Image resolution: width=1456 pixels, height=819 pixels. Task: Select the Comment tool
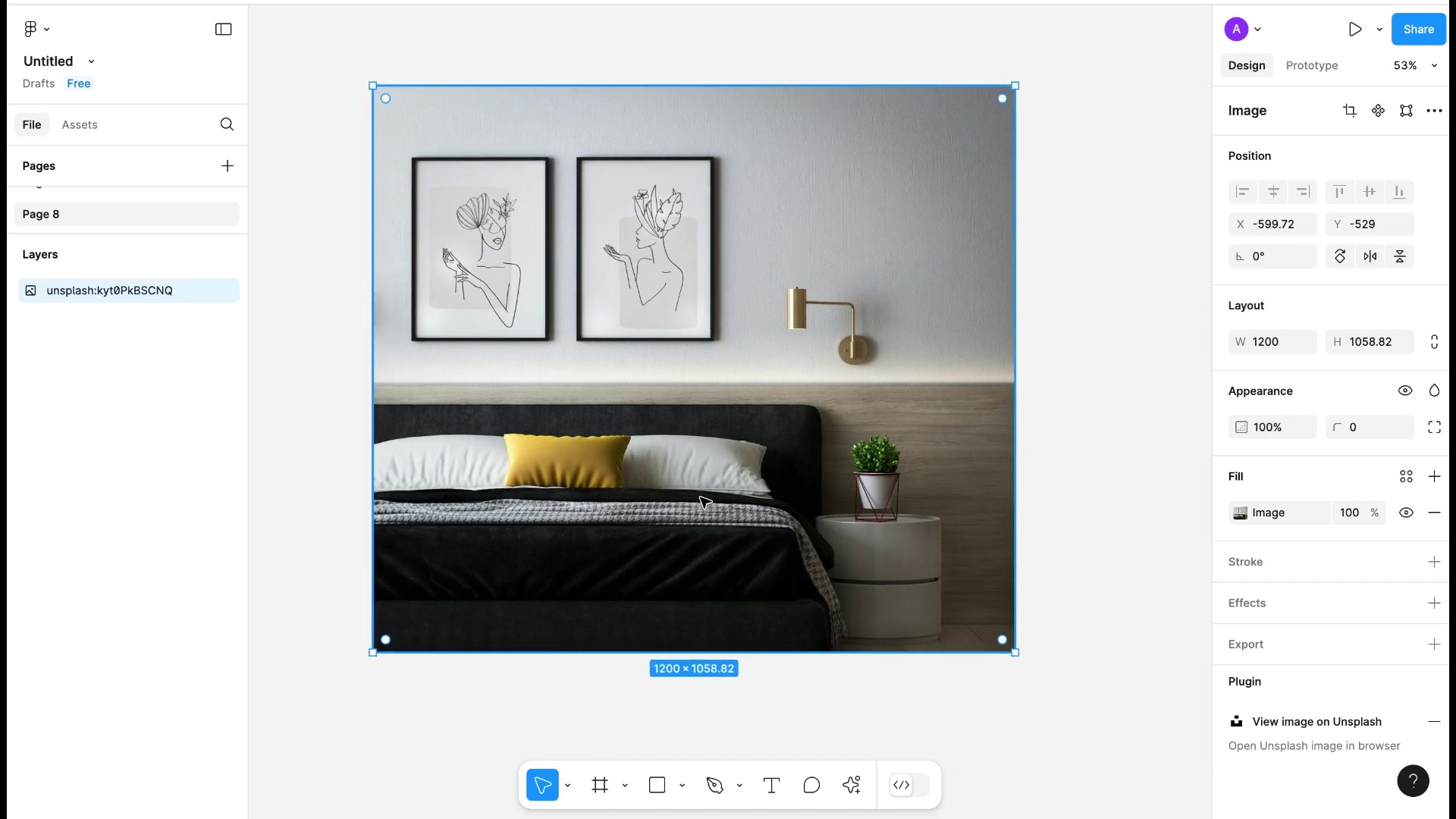point(811,785)
